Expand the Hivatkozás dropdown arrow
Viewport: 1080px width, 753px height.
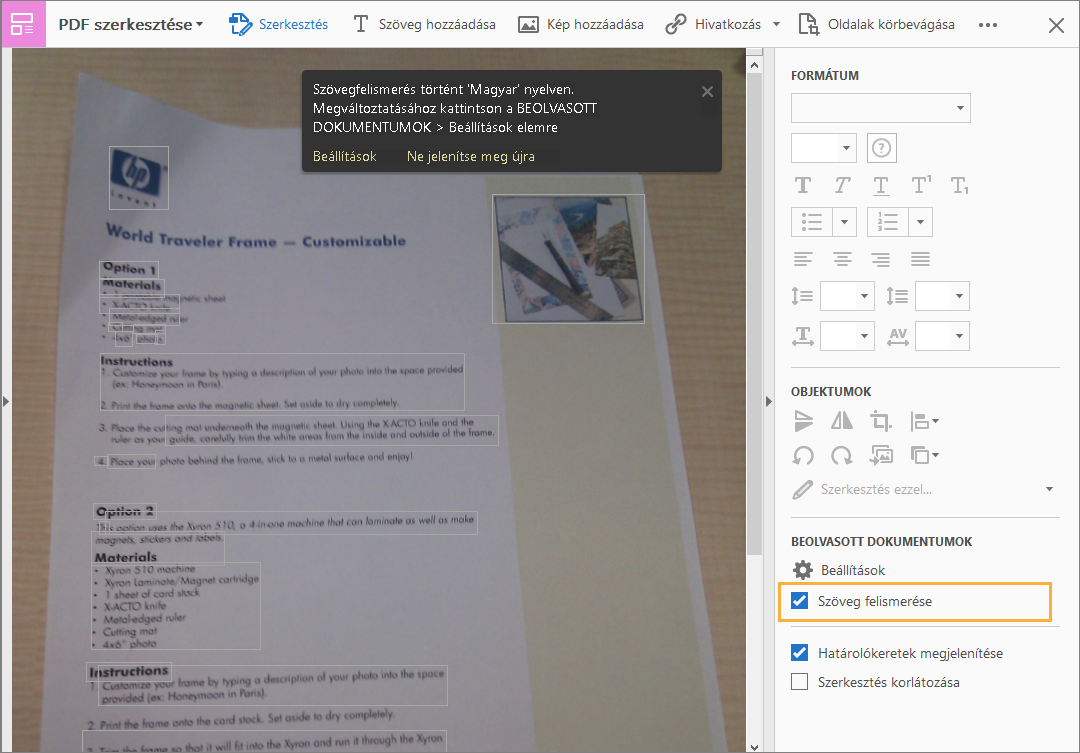click(x=776, y=25)
